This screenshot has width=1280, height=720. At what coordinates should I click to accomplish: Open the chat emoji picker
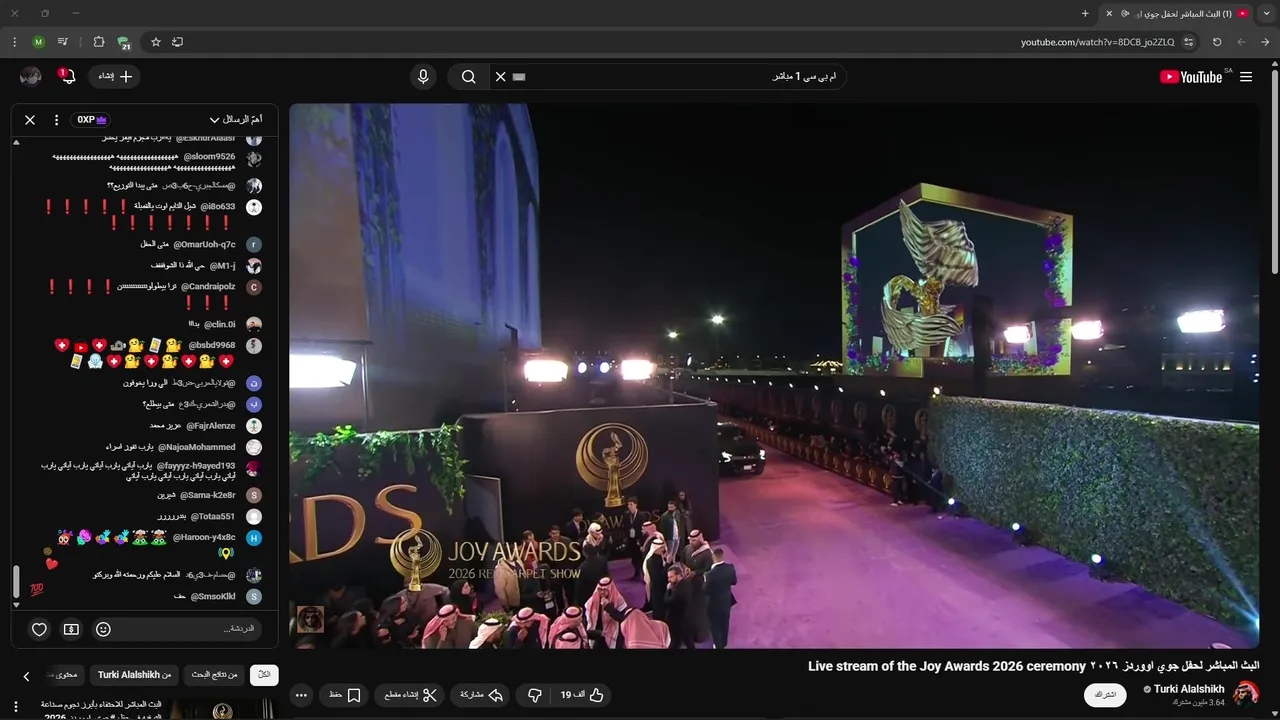103,629
